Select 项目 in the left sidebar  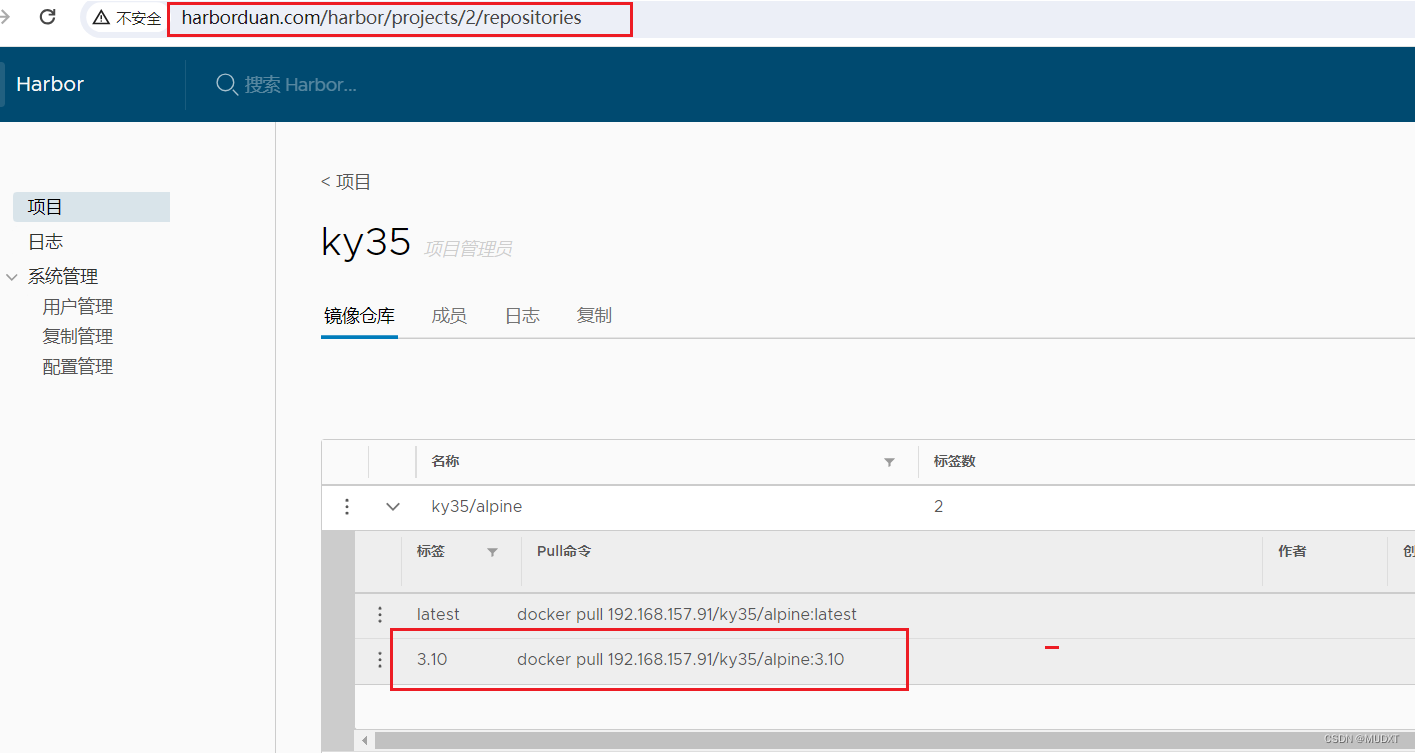point(91,207)
